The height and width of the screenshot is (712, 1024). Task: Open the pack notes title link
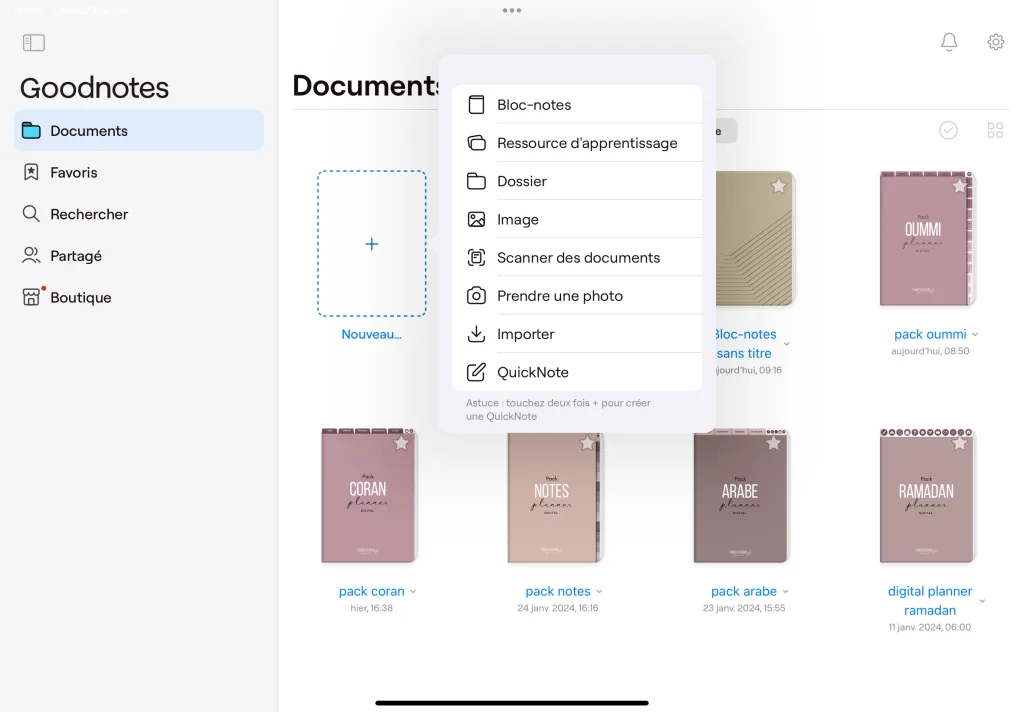coord(558,591)
